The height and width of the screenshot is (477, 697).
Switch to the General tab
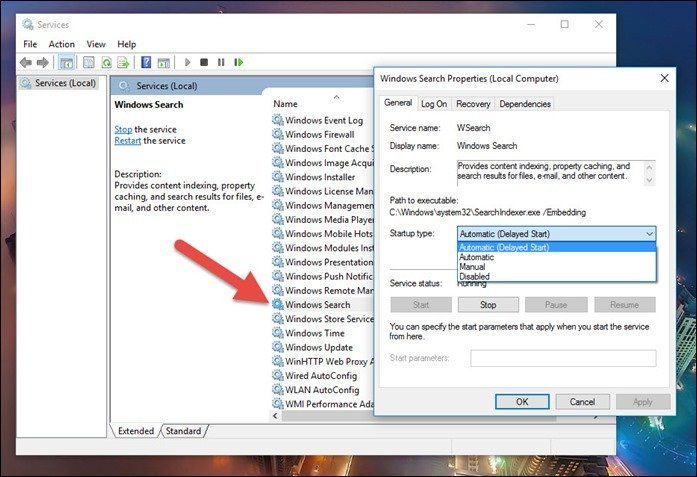398,103
